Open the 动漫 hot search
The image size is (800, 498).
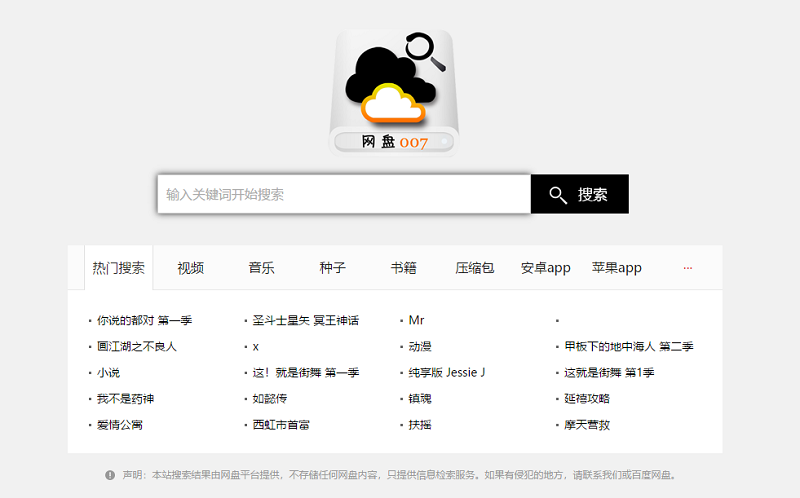click(x=420, y=346)
